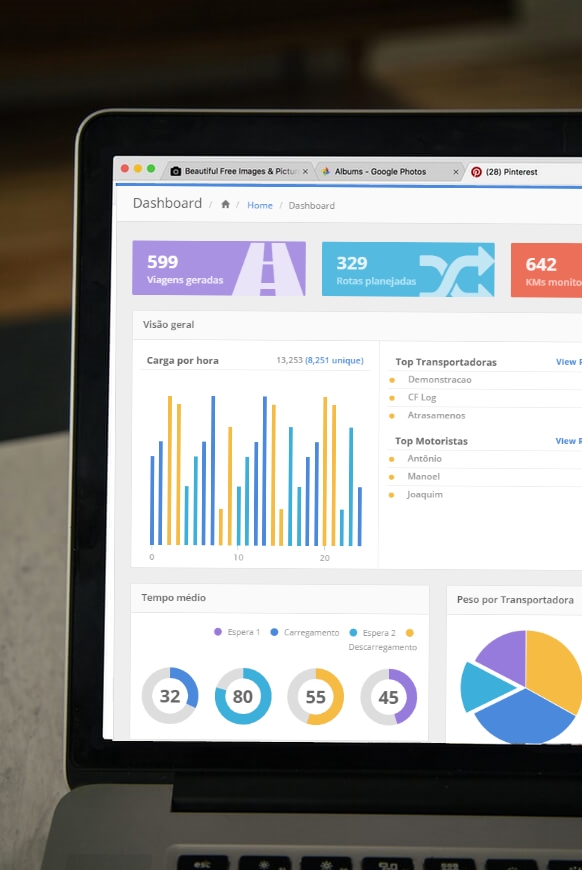Click the home icon in breadcrumb
The height and width of the screenshot is (870, 582).
(x=225, y=204)
